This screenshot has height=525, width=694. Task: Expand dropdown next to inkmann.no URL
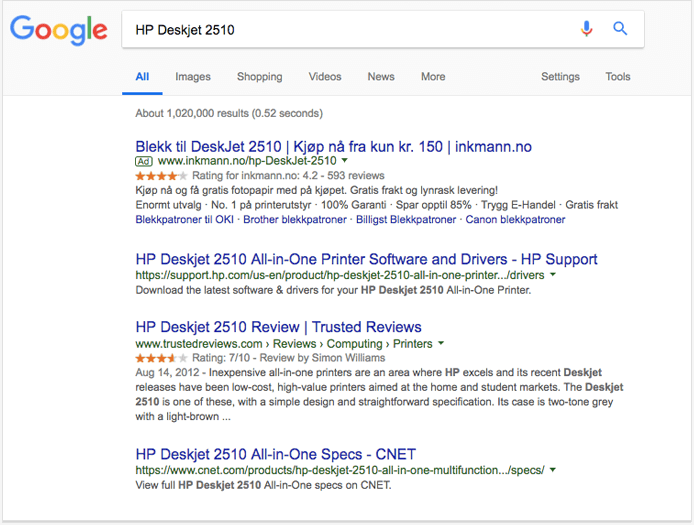pyautogui.click(x=345, y=160)
